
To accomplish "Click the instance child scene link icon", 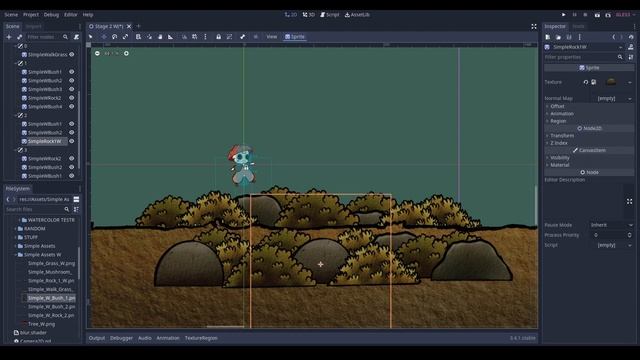I will point(19,37).
